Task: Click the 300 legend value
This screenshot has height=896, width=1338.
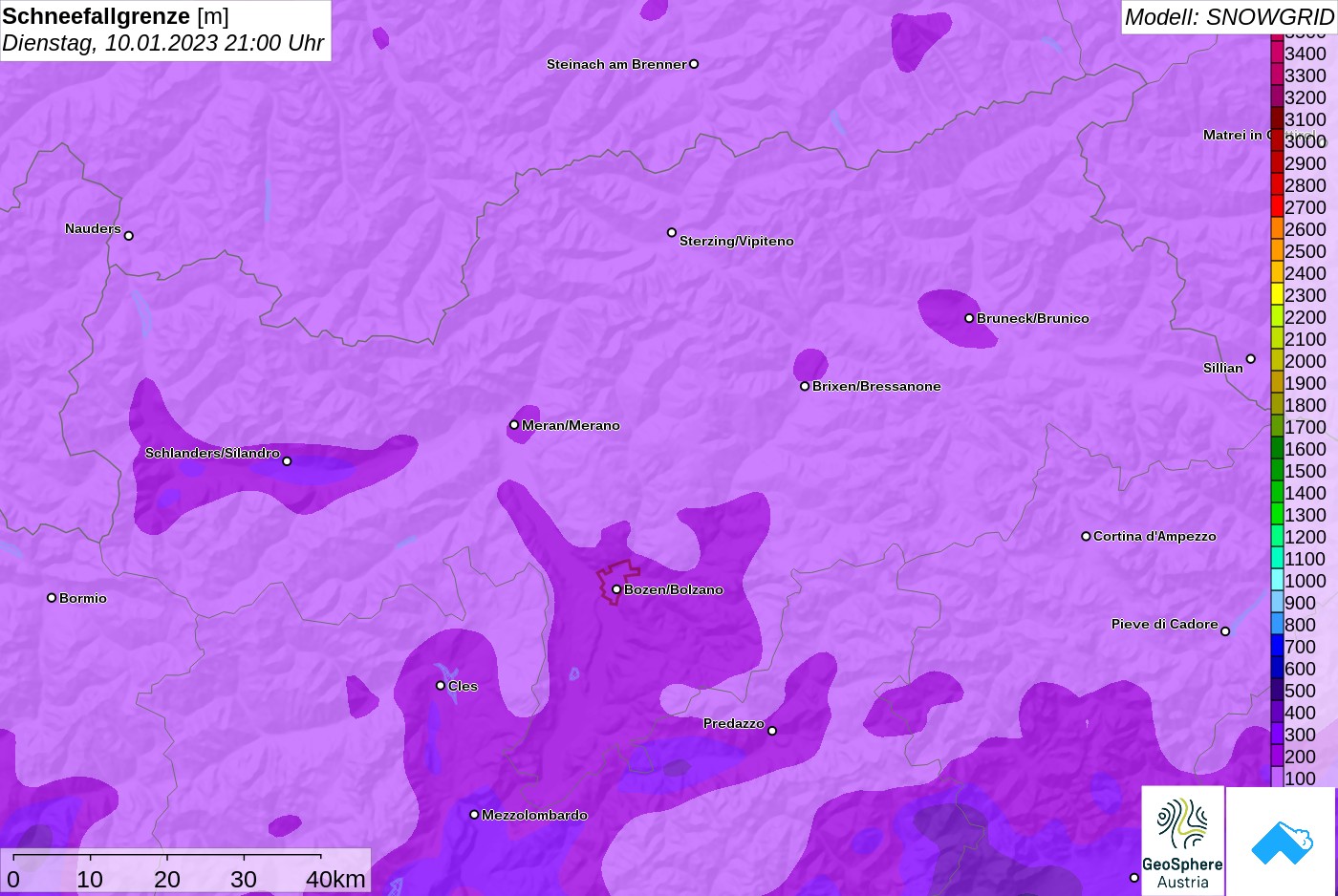Action: point(1301,735)
